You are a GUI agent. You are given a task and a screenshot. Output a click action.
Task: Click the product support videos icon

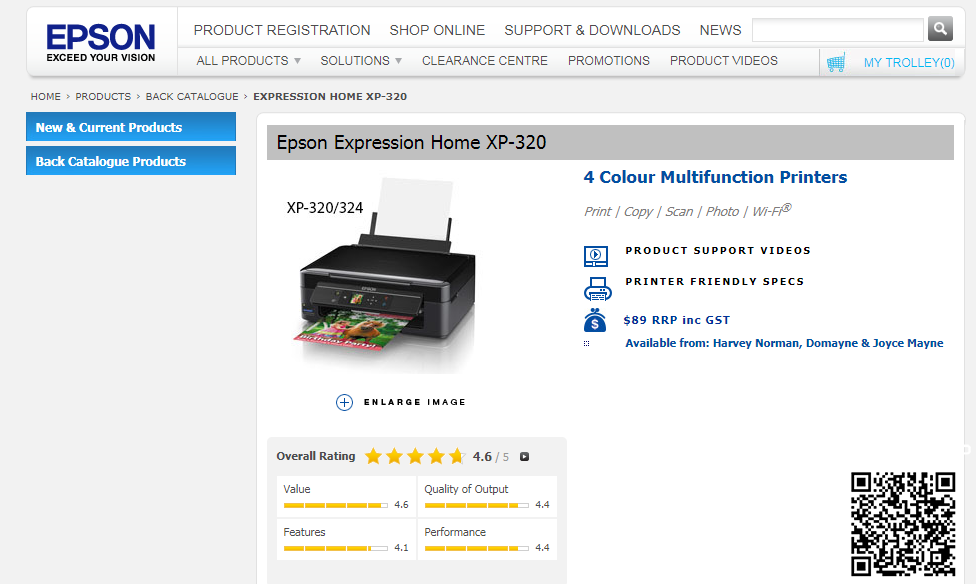point(596,256)
